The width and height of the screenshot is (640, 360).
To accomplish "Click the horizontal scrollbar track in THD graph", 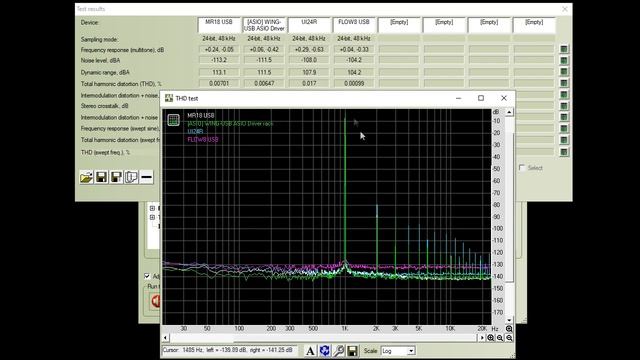I will point(323,338).
